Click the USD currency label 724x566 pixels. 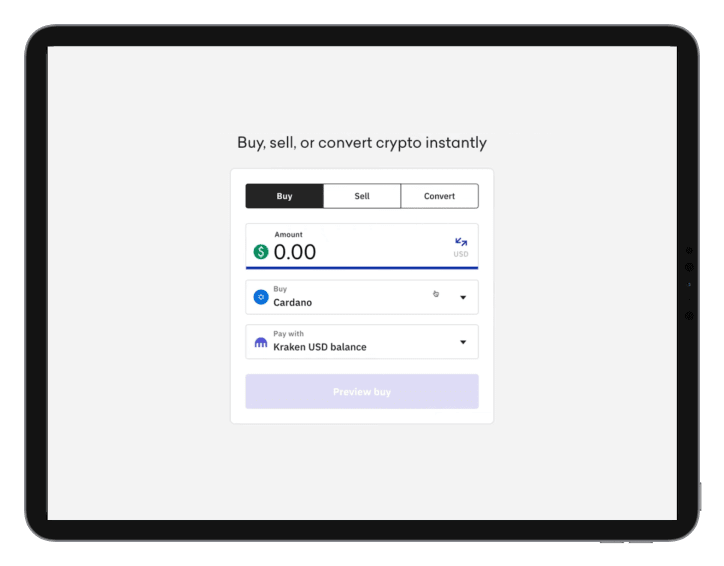coord(461,255)
